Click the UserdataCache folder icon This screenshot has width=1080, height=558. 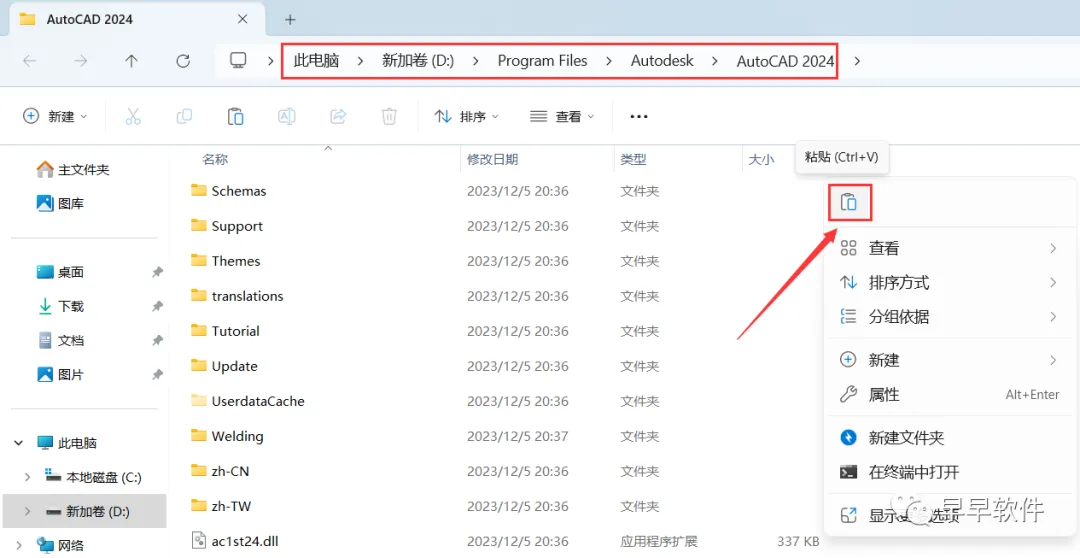point(199,401)
